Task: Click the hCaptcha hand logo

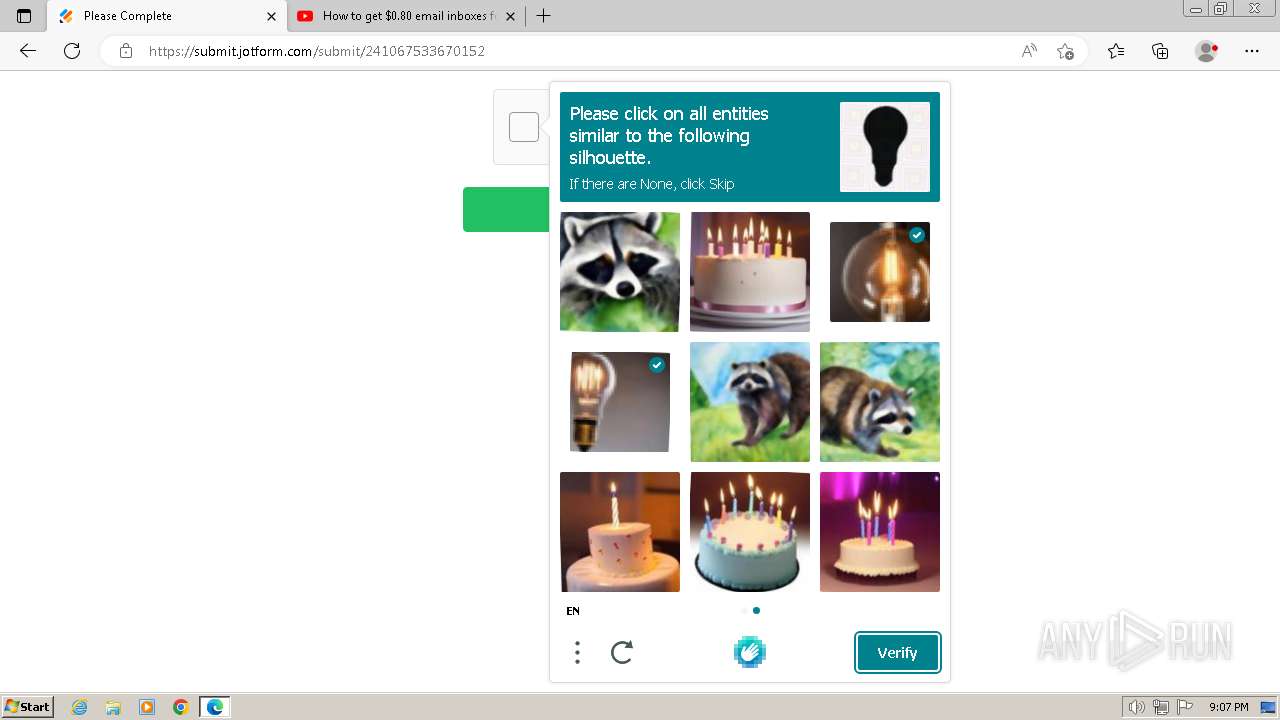Action: [x=749, y=652]
